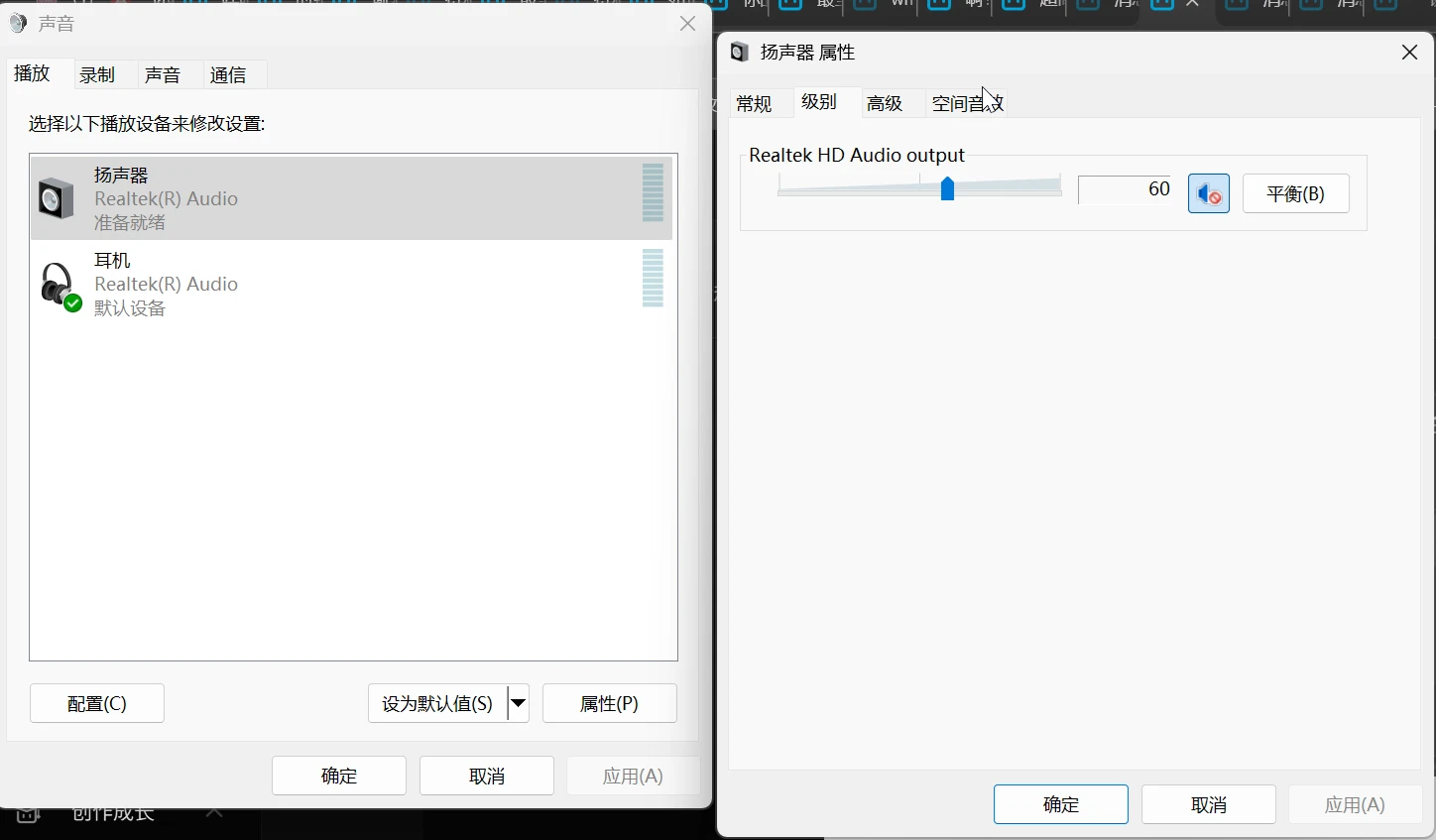Click the 属性(P) button

[609, 703]
